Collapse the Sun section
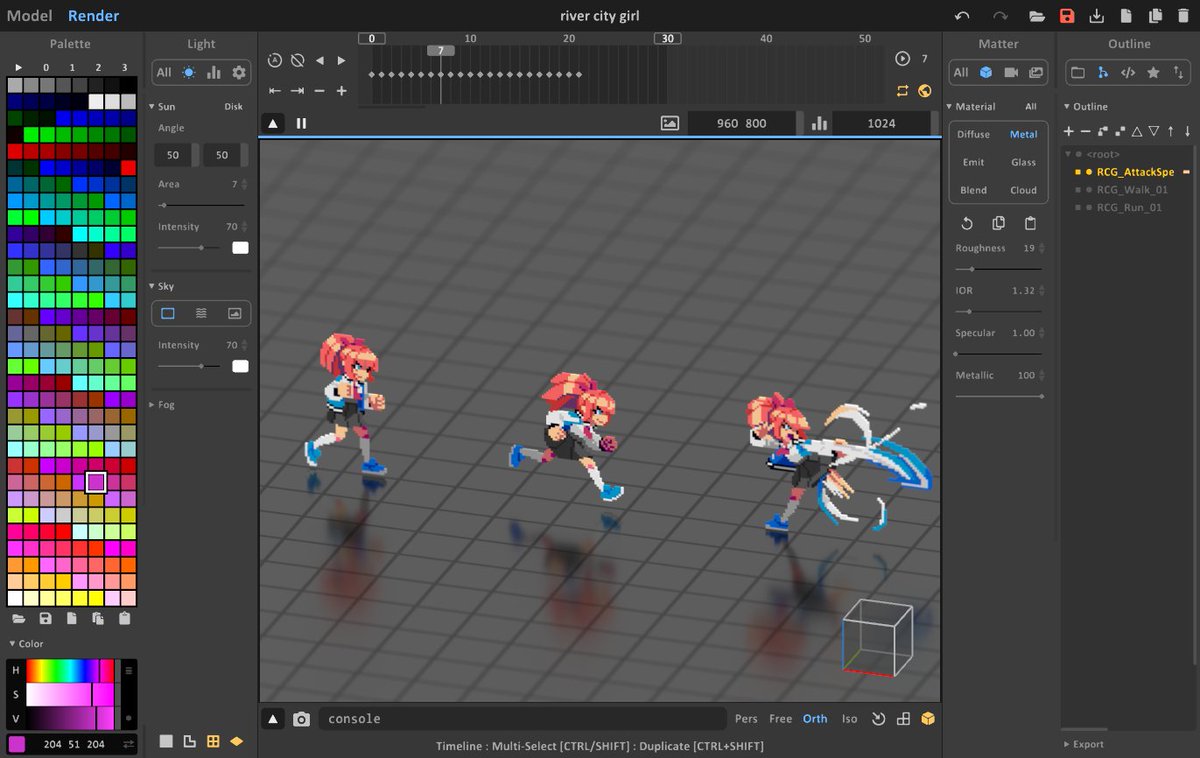This screenshot has height=758, width=1200. (152, 106)
